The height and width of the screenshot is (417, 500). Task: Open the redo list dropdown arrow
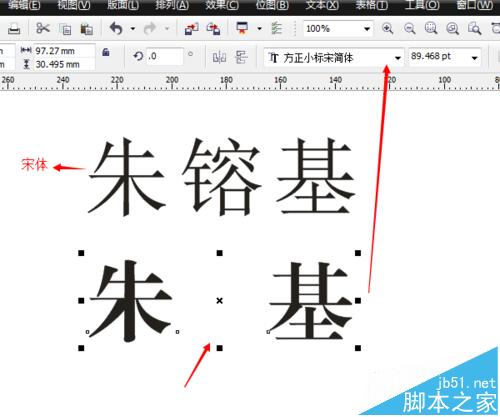pos(167,29)
